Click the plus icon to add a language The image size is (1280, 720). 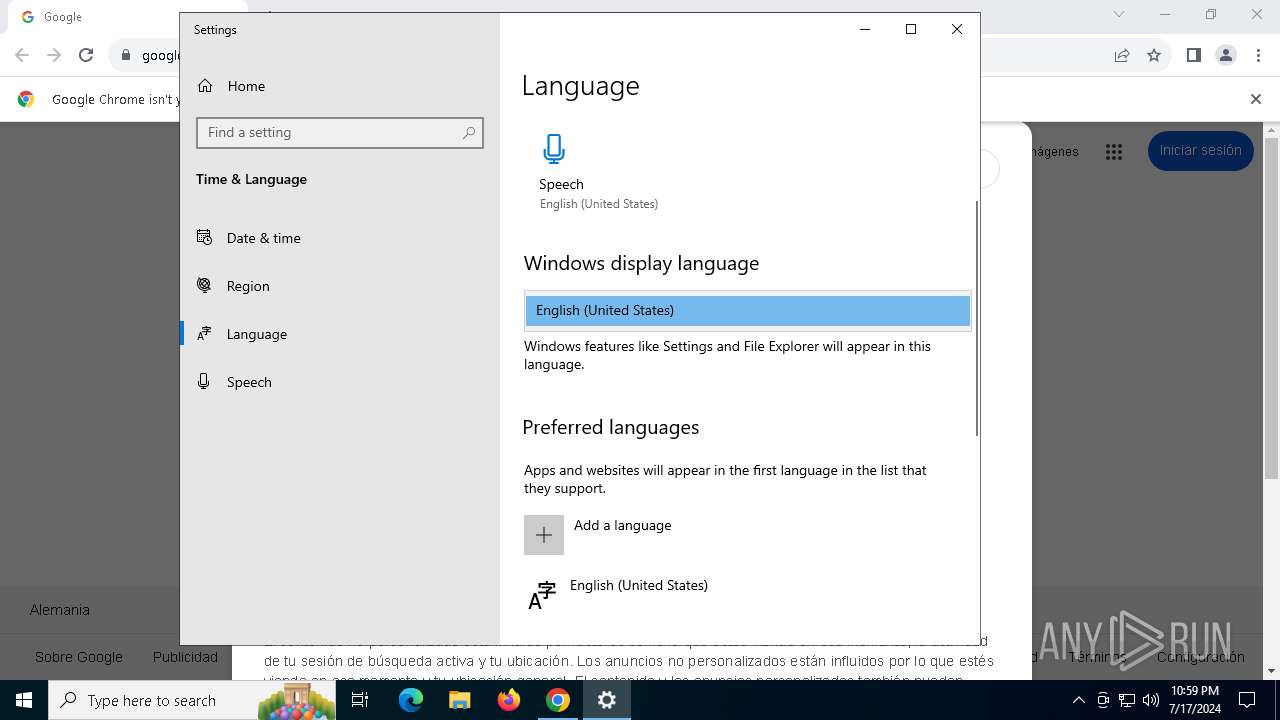tap(544, 535)
